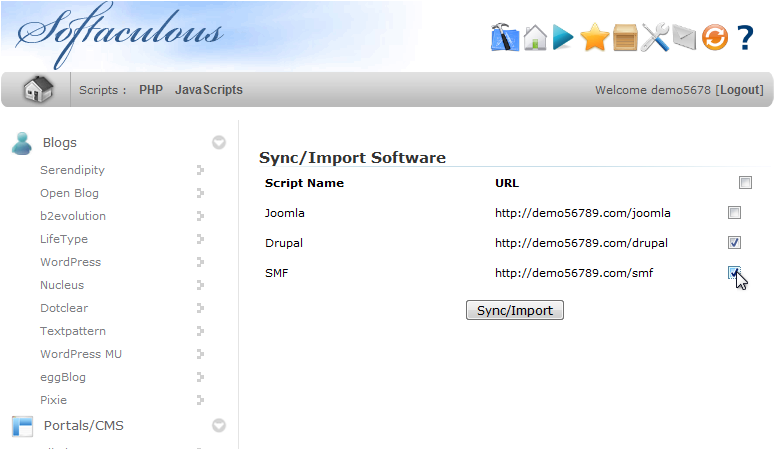Click the http://demo56789.com/smf URL text
776x450 pixels.
point(574,273)
